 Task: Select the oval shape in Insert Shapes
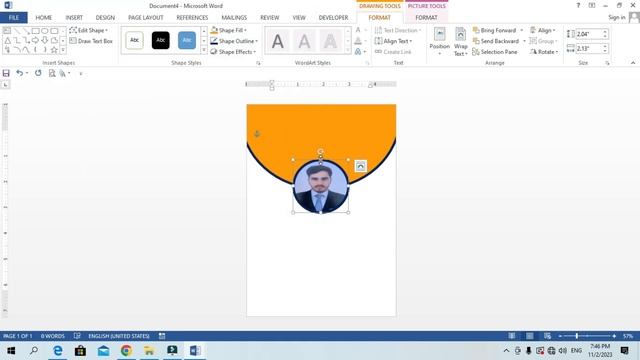point(44,31)
